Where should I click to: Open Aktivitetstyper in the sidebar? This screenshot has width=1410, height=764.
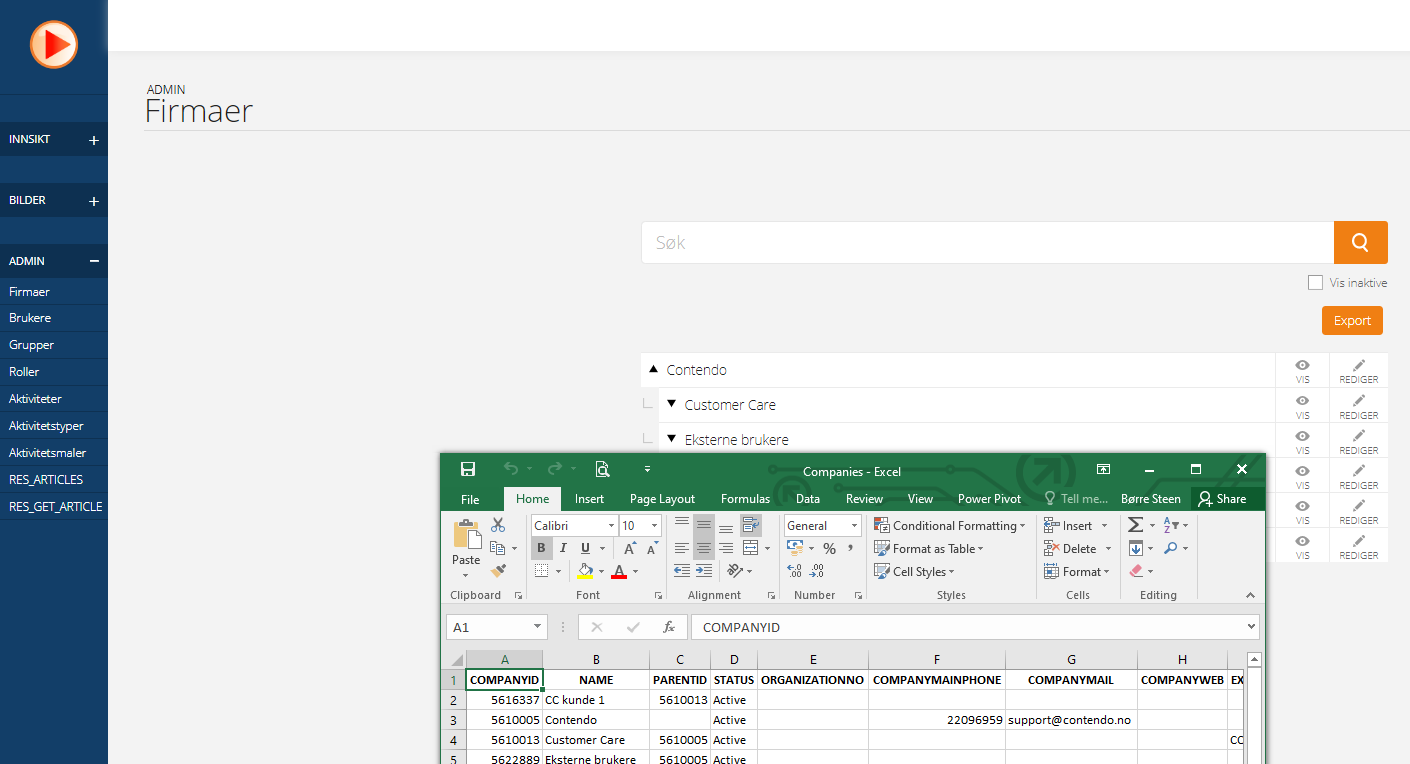click(x=46, y=426)
